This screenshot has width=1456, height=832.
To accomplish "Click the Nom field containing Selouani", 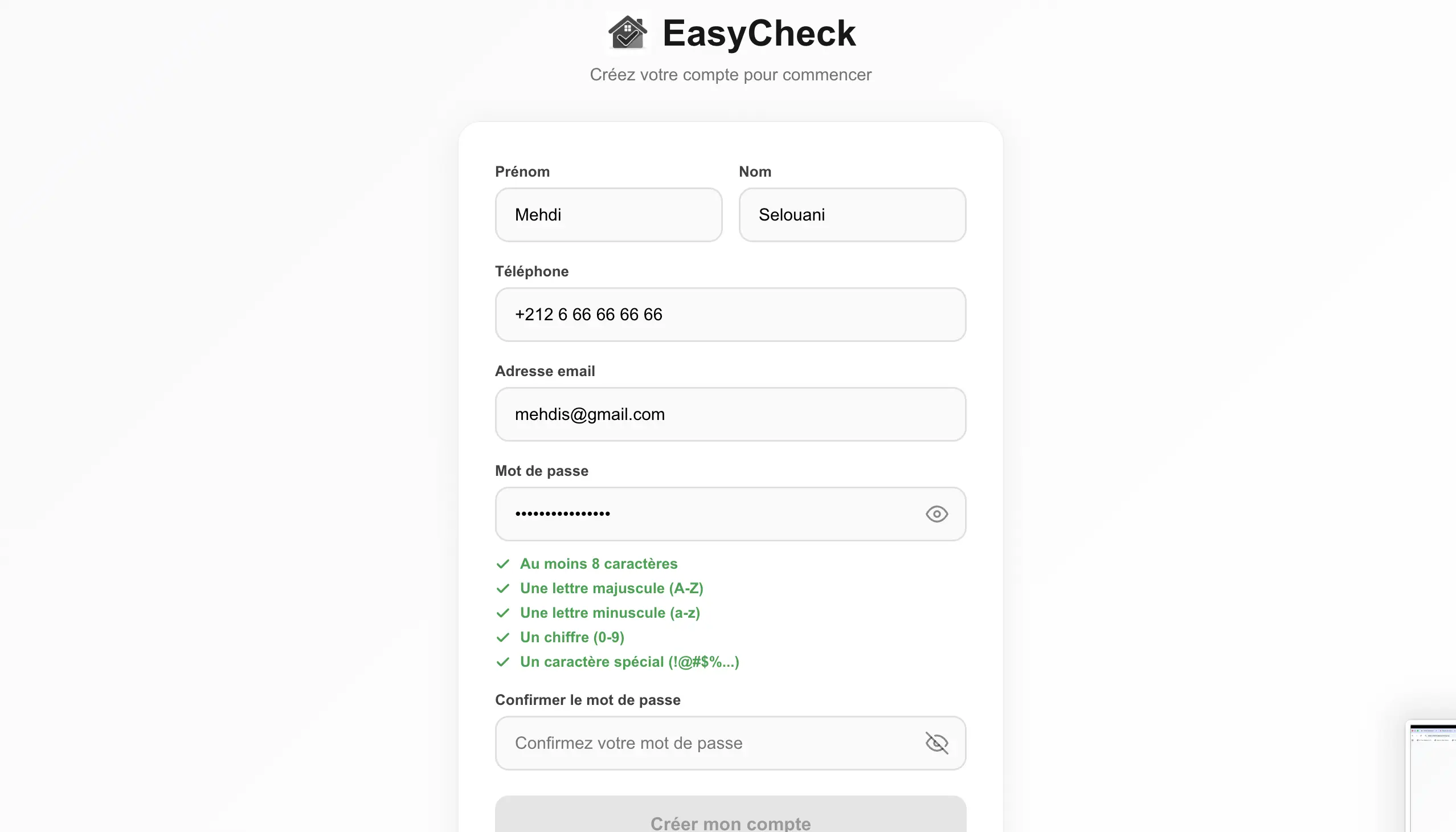I will click(x=852, y=215).
